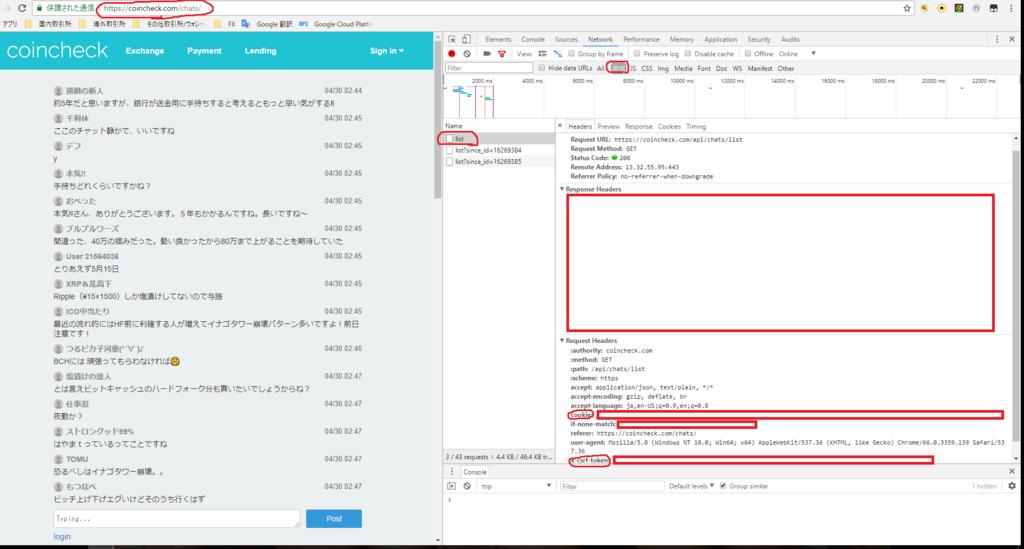This screenshot has width=1024, height=549.
Task: Follow the login link below chat input
Action: pyautogui.click(x=62, y=537)
